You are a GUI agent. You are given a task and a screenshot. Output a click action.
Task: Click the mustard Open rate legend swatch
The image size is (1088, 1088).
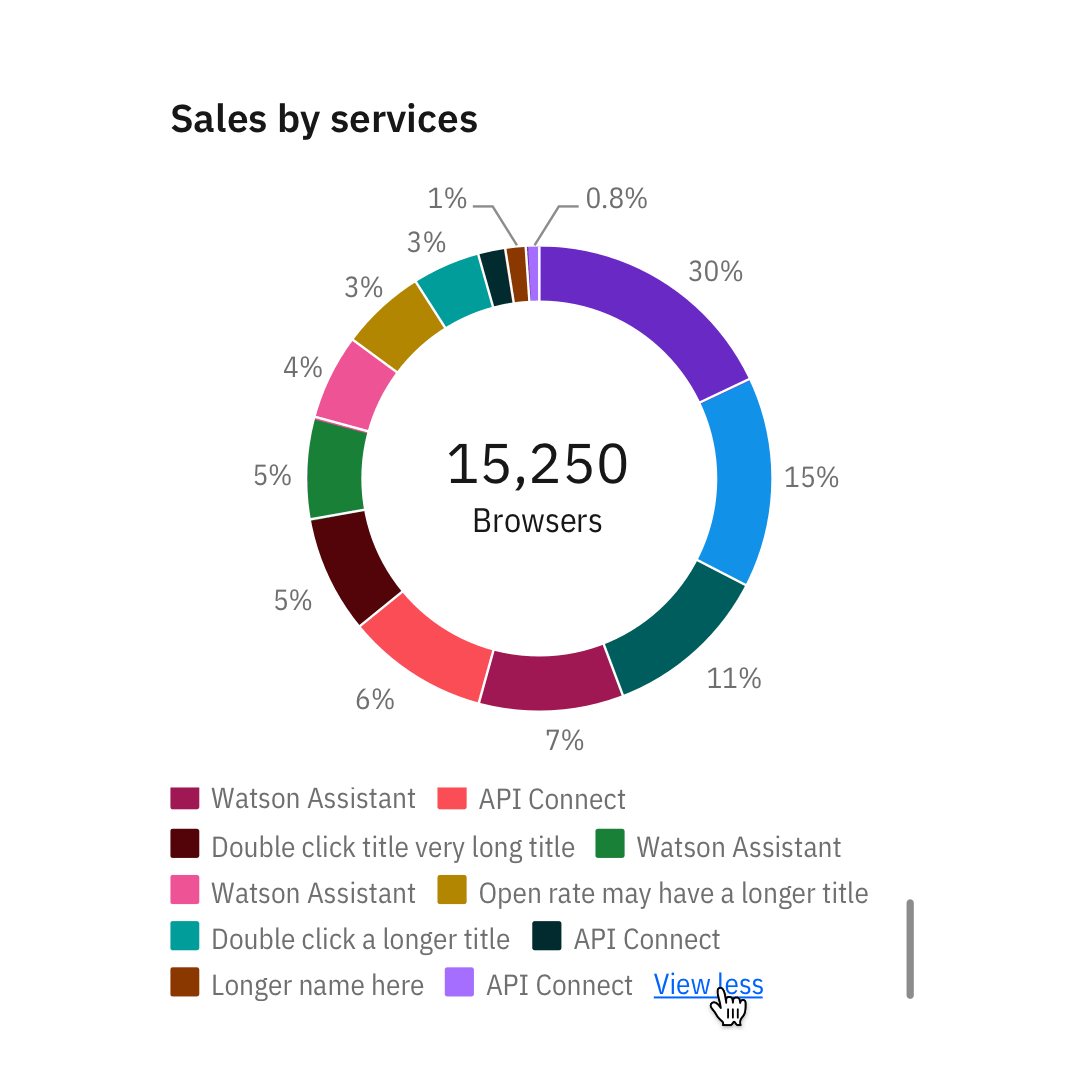(453, 891)
